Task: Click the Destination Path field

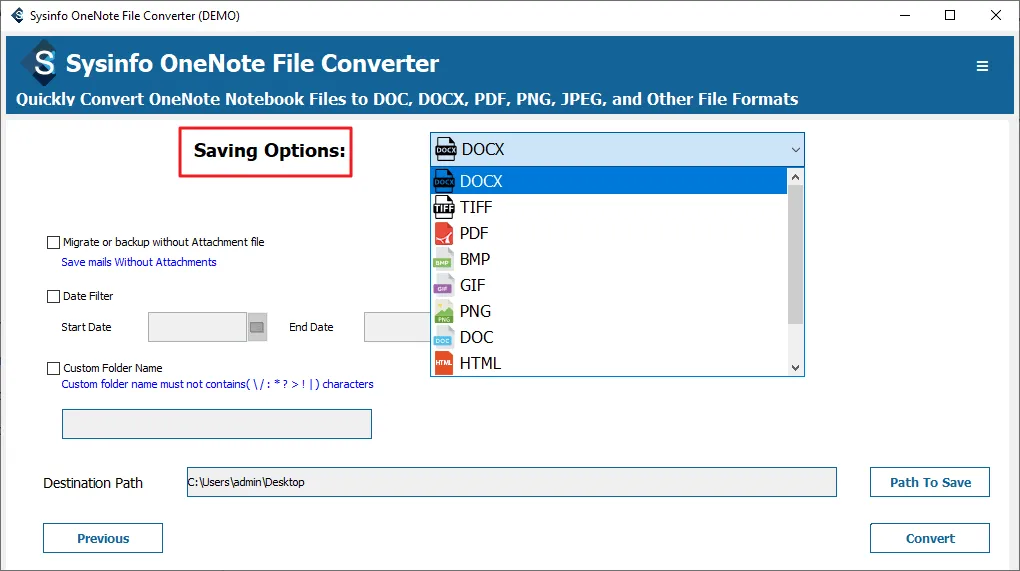Action: coord(511,482)
